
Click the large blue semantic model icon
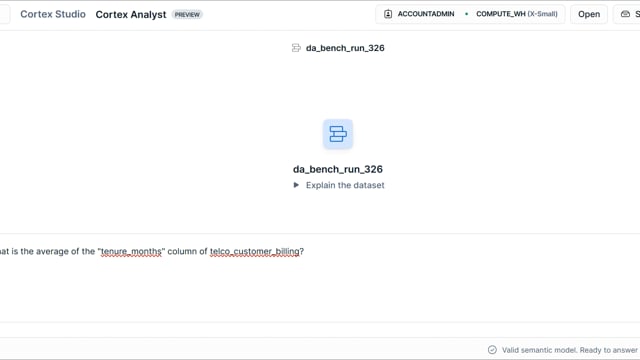point(338,134)
